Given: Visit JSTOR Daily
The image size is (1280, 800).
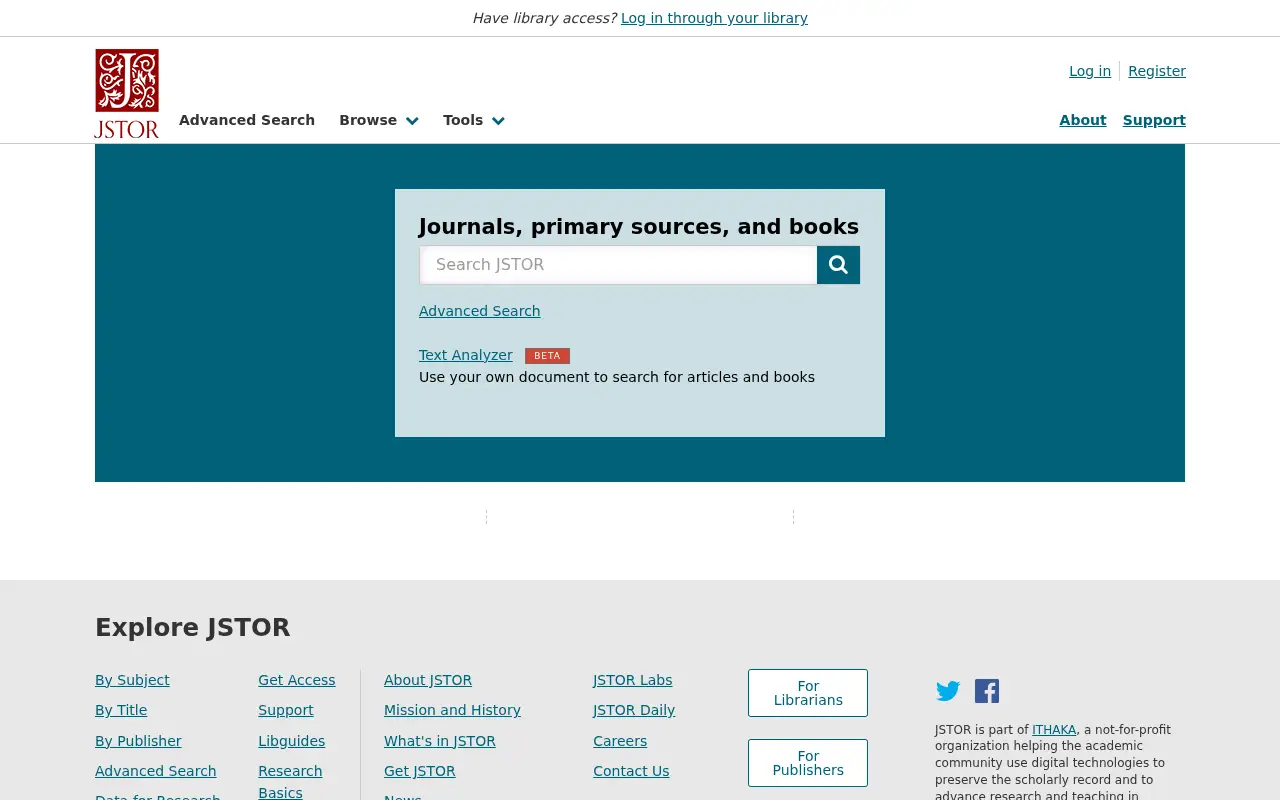Looking at the screenshot, I should pos(634,710).
